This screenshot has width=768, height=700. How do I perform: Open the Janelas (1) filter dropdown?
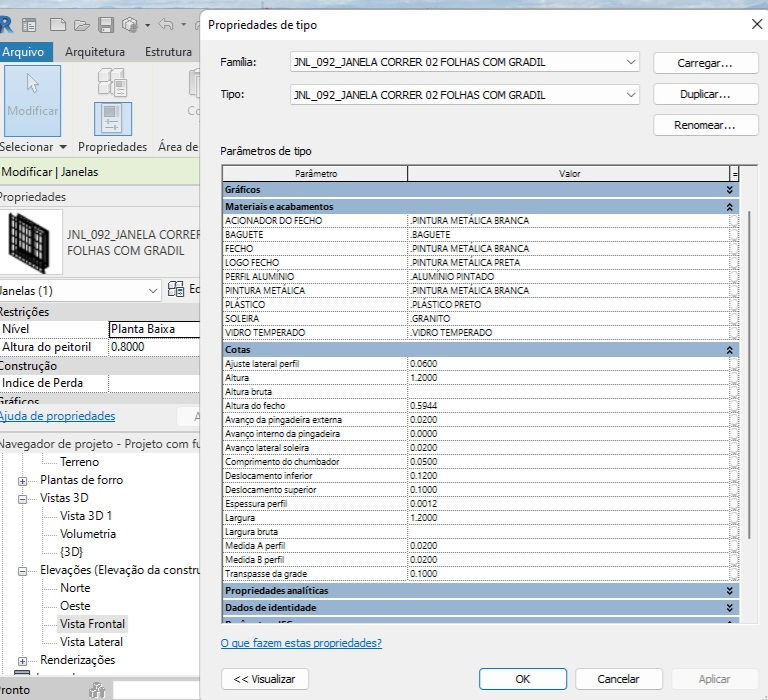pos(153,291)
